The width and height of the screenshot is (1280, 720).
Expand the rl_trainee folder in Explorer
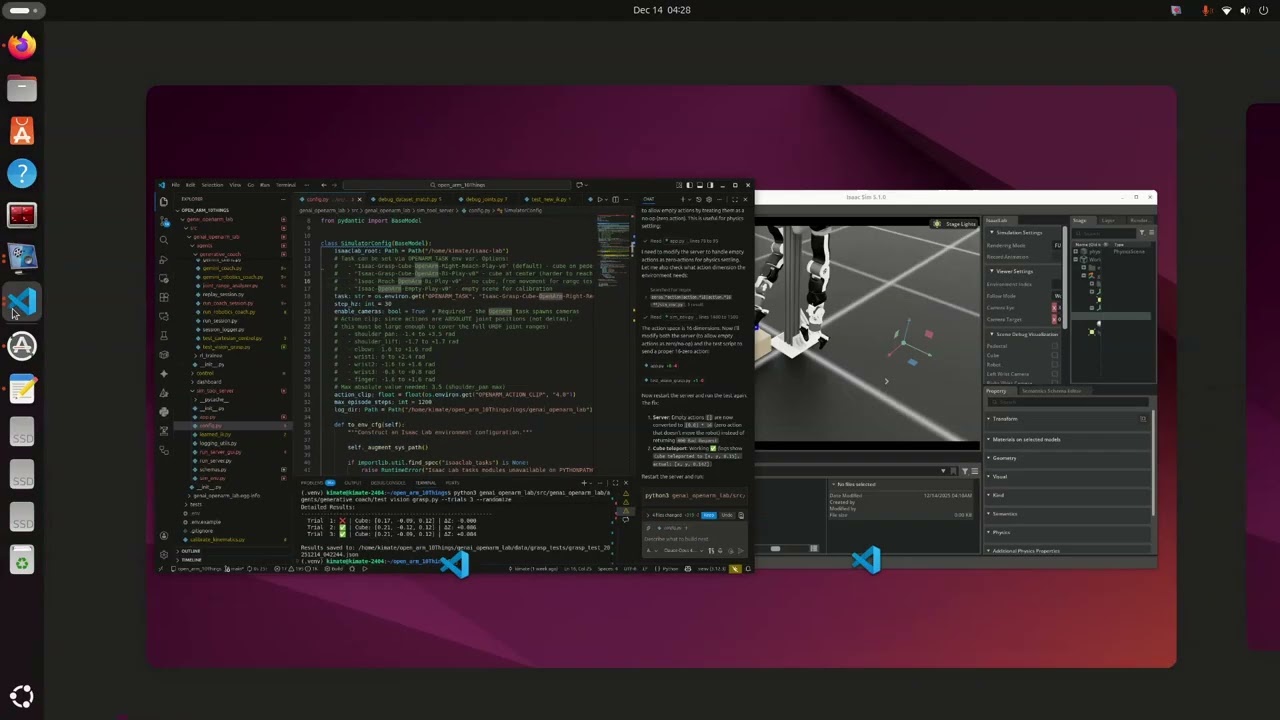tap(210, 355)
